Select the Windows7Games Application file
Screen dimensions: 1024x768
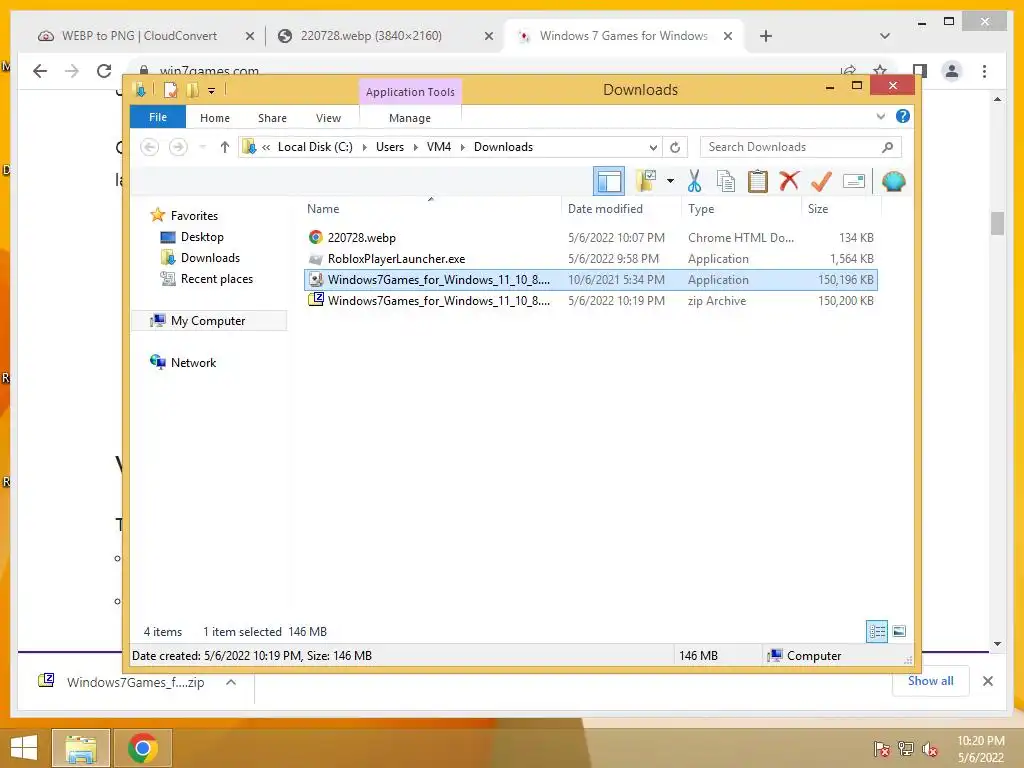click(591, 280)
